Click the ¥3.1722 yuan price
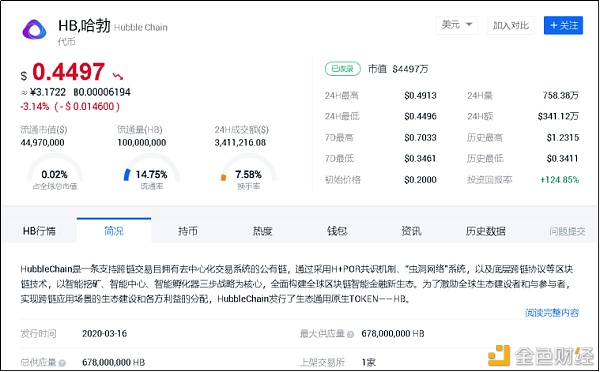This screenshot has height=372, width=600. 48,92
